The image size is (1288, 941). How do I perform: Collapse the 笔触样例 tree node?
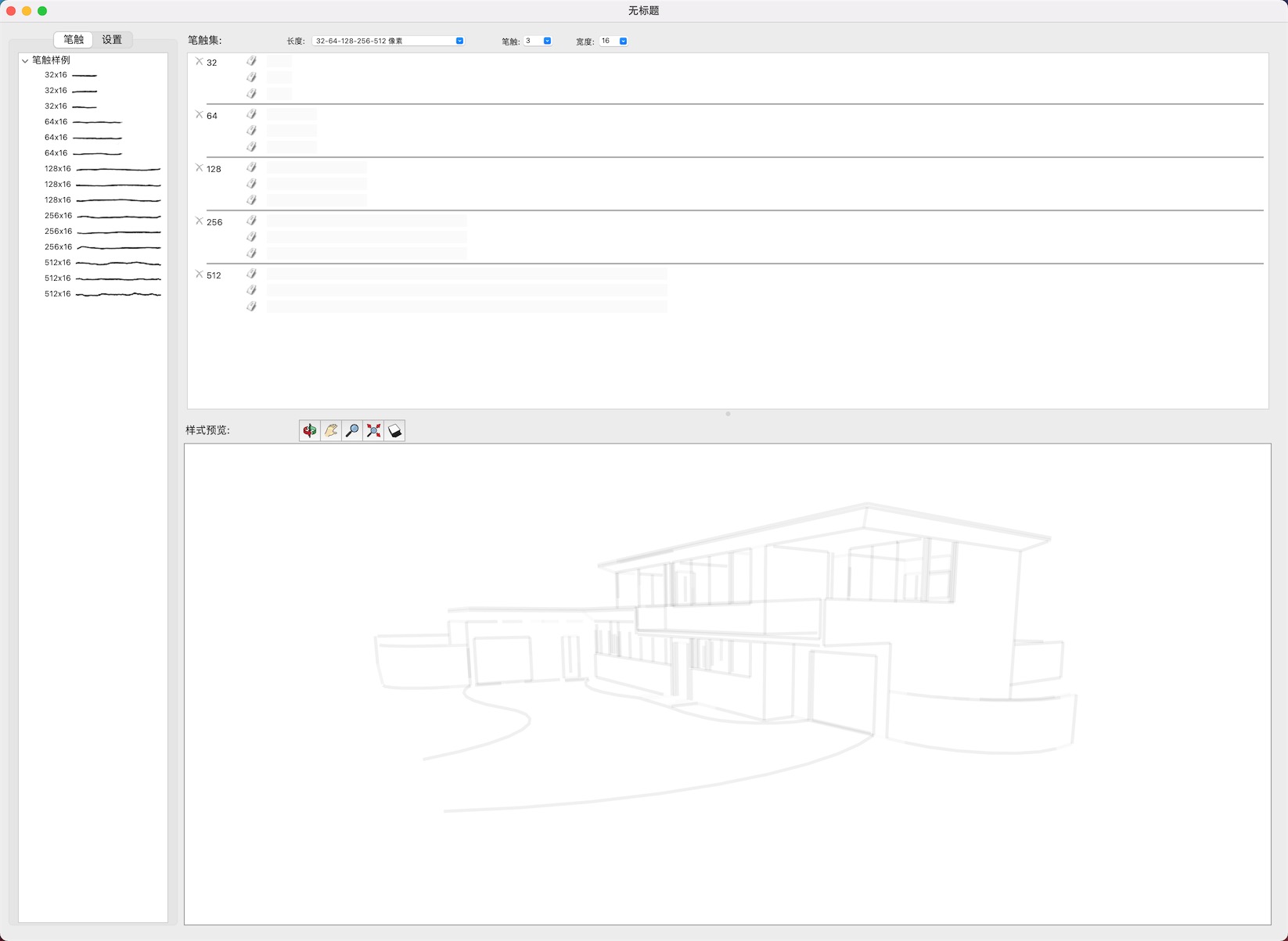pos(25,60)
